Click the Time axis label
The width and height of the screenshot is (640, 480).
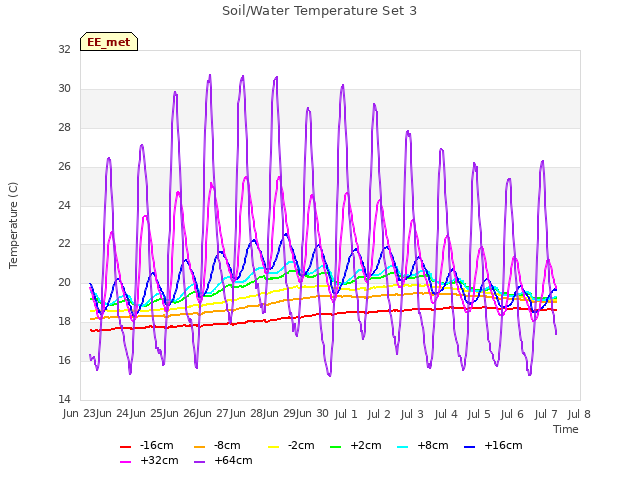[x=566, y=429]
